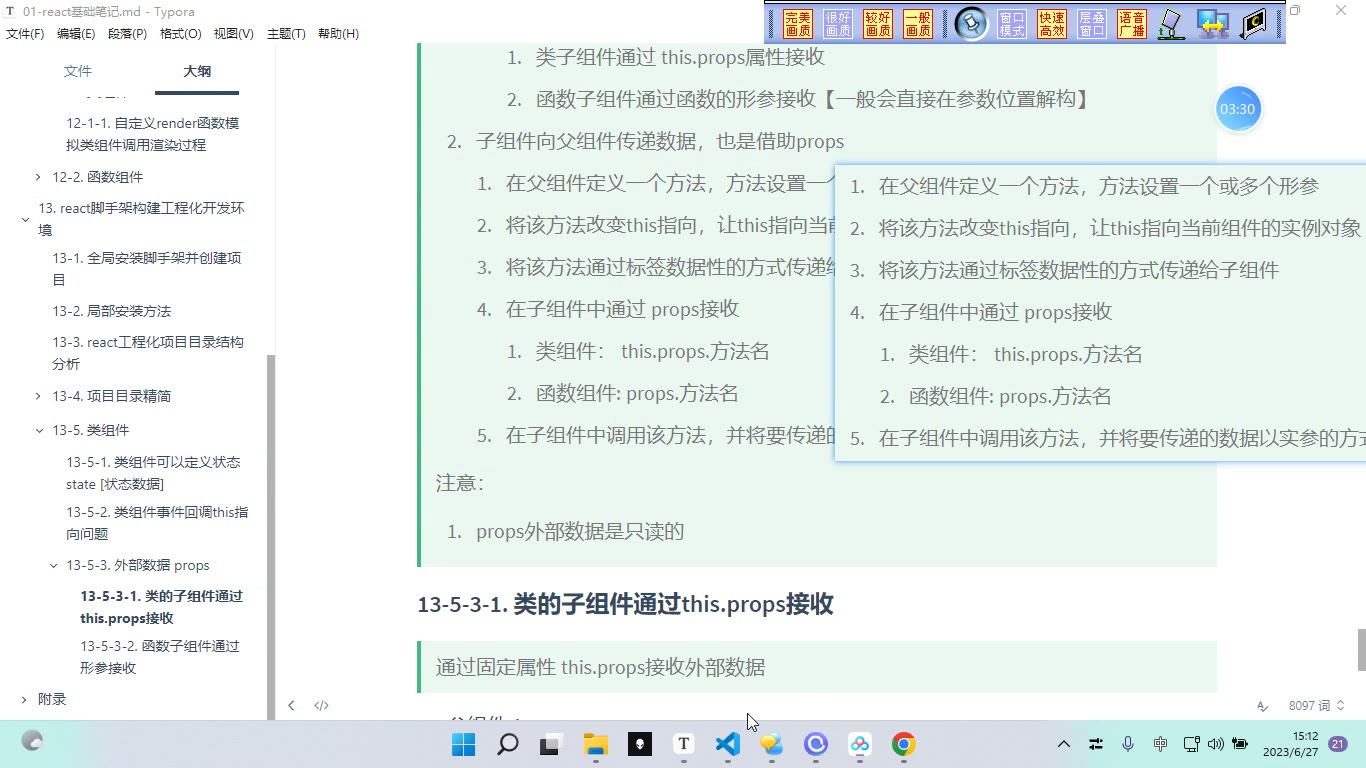This screenshot has width=1366, height=768.
Task: Open the 段落(P) menu
Action: click(x=127, y=34)
